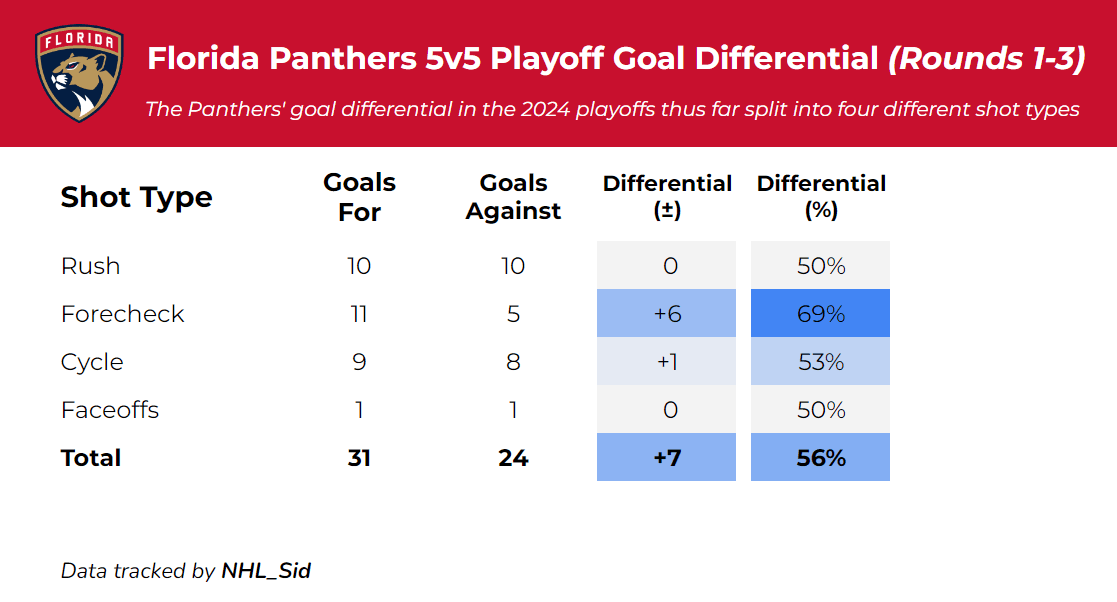Click the Faceoffs row label
This screenshot has height=602, width=1117.
point(110,410)
